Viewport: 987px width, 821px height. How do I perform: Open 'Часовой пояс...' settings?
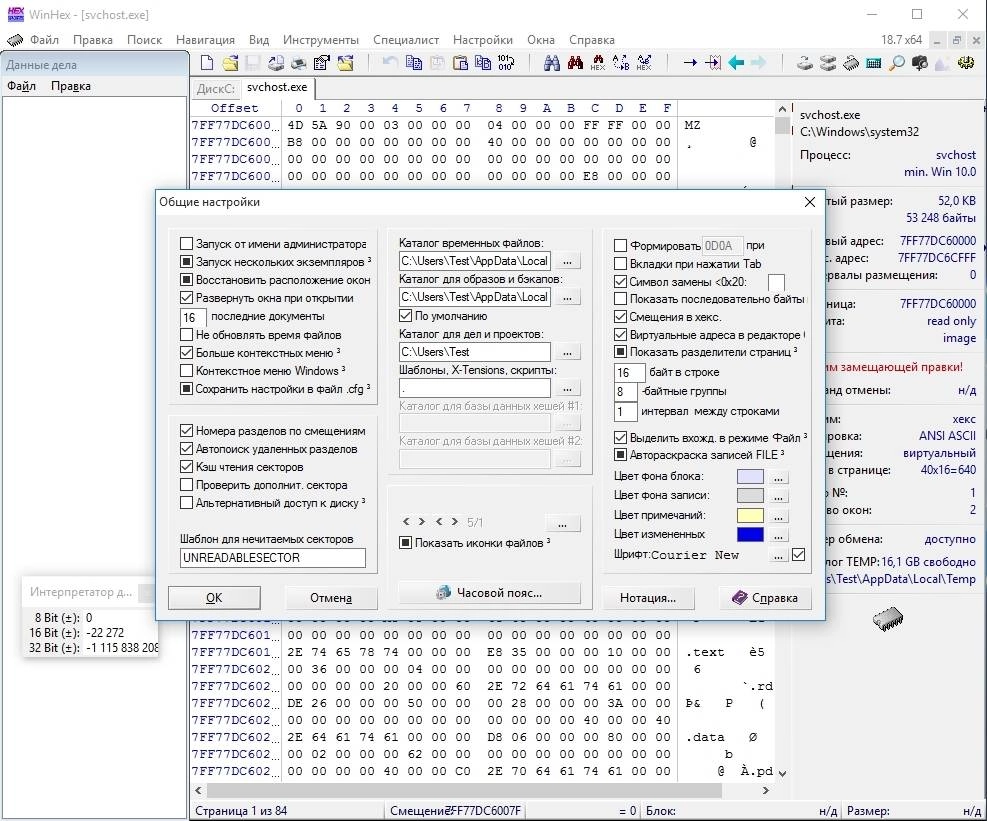[489, 592]
